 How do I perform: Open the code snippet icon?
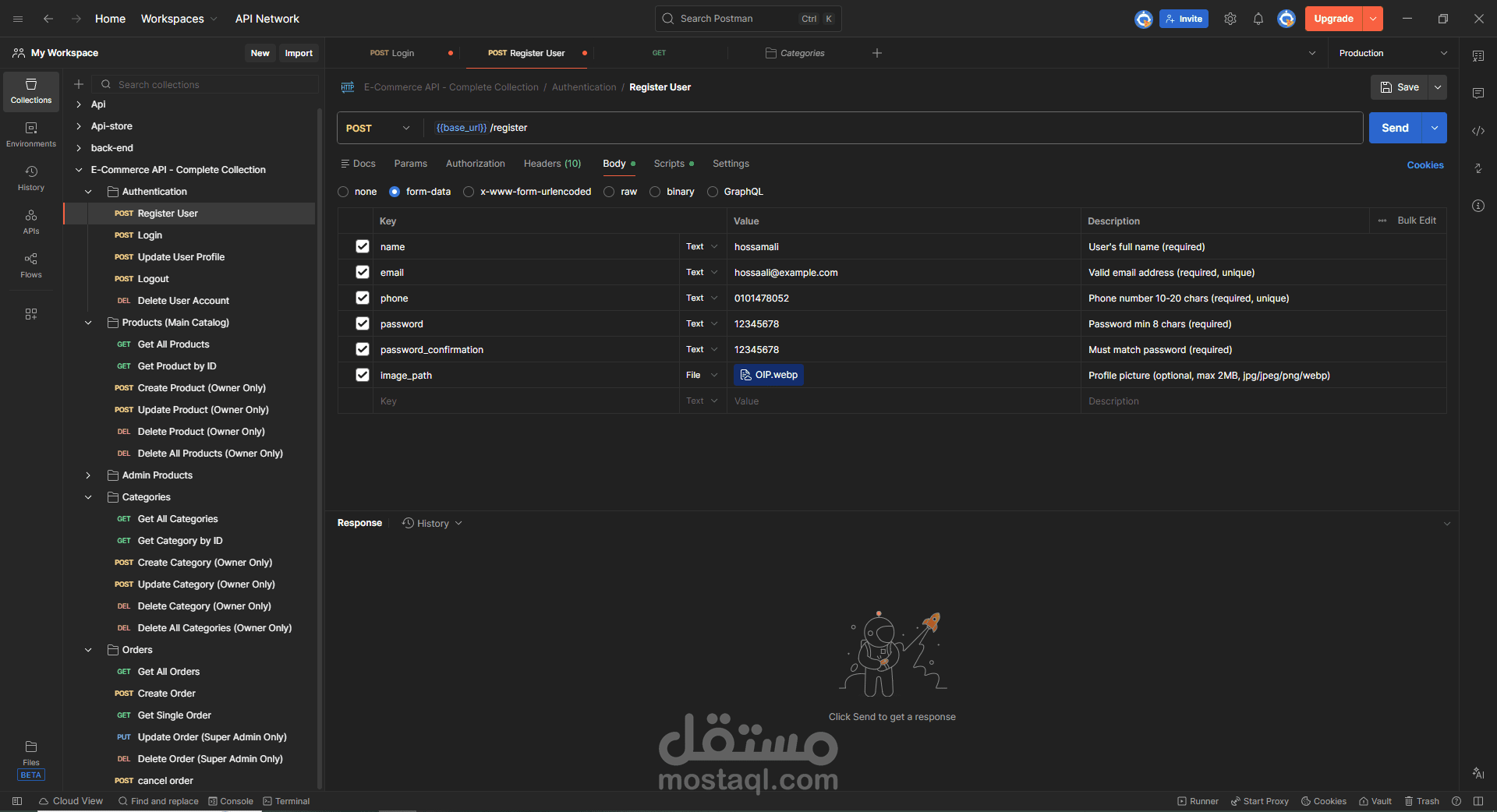1478,131
